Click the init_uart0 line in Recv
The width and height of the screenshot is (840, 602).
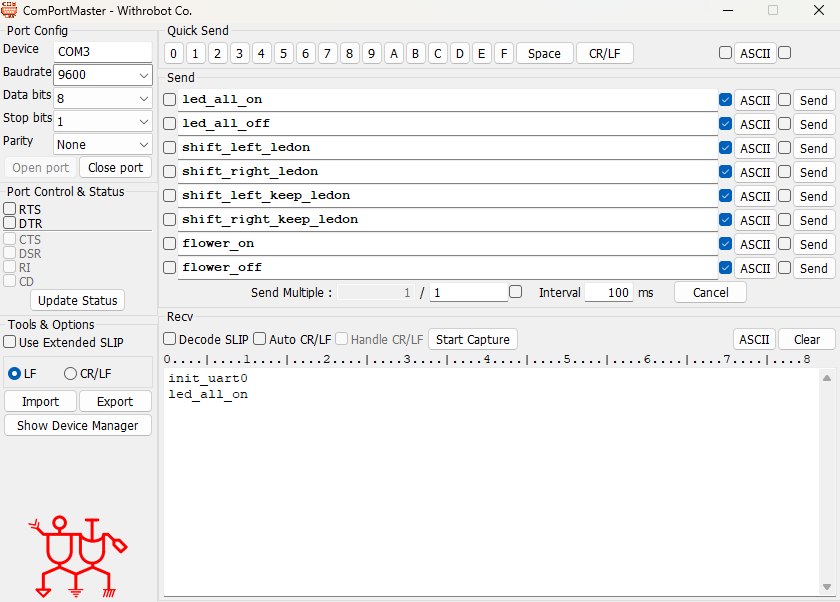(208, 379)
